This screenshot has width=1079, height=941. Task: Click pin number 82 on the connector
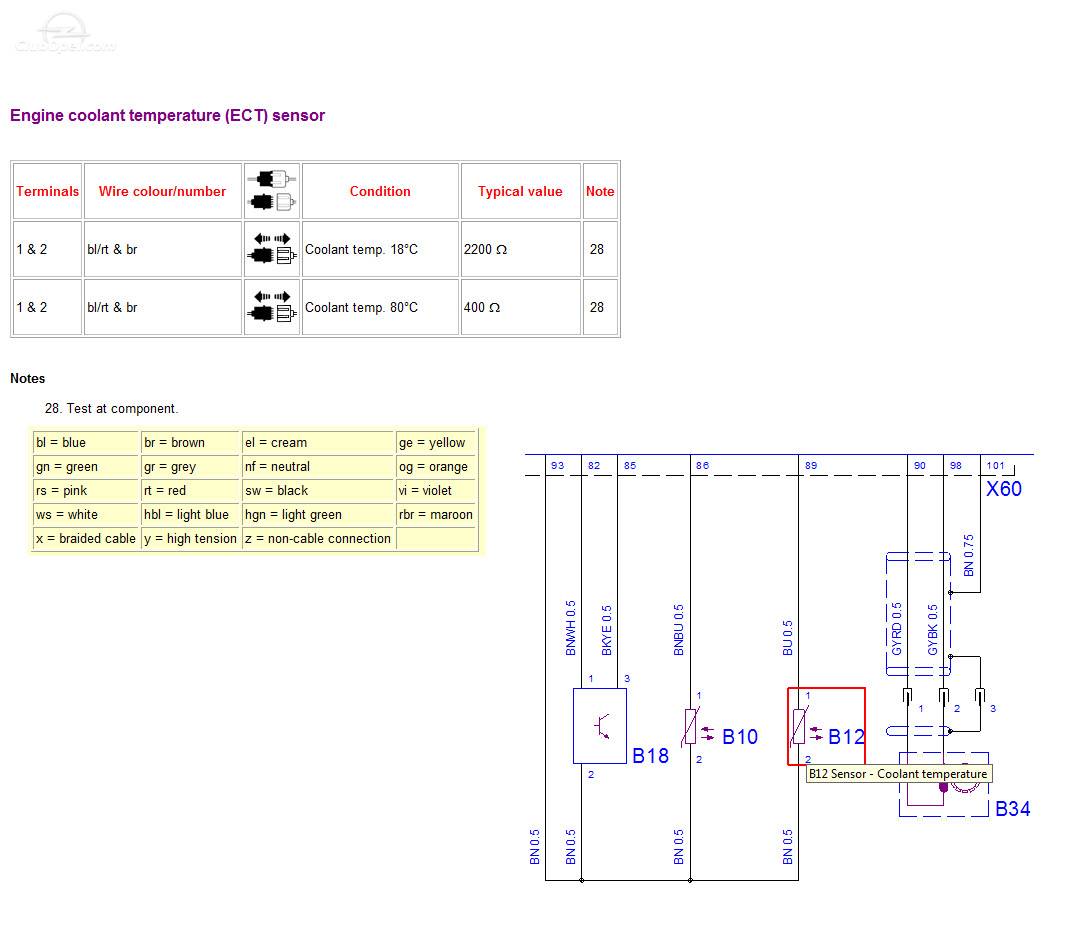point(594,465)
